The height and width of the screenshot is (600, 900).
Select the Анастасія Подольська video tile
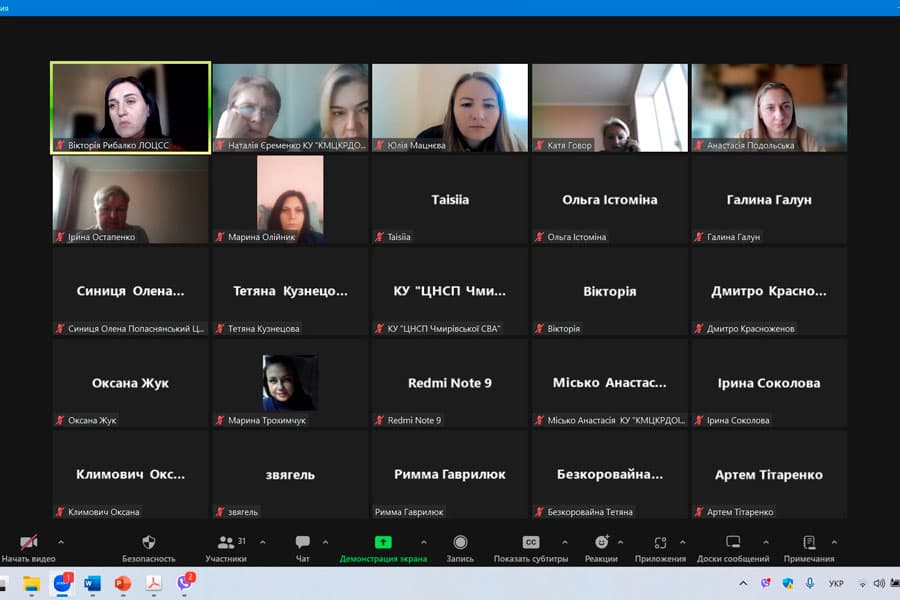point(769,108)
